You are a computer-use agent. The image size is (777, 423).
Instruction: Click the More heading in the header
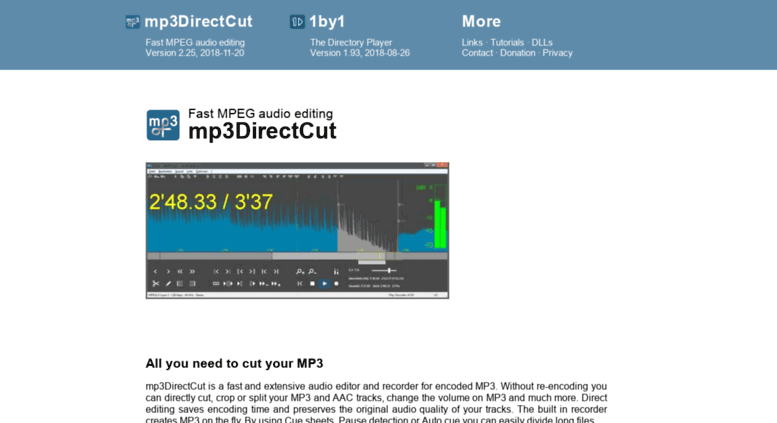[481, 21]
